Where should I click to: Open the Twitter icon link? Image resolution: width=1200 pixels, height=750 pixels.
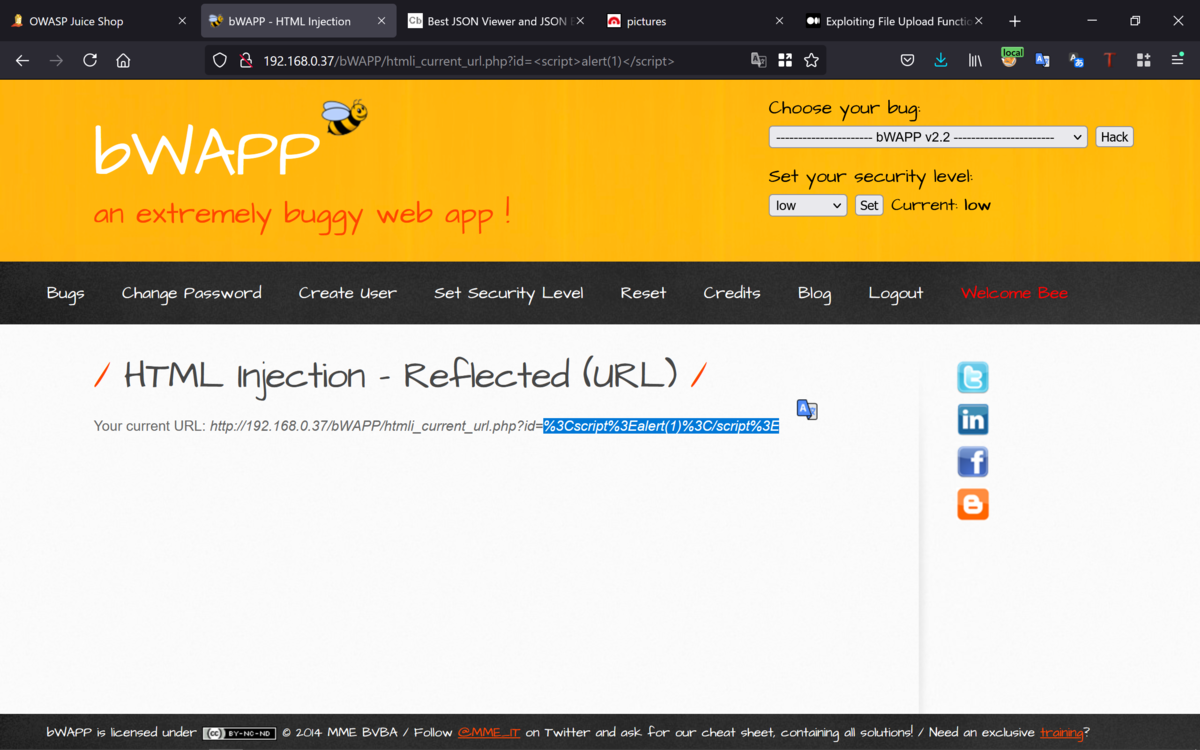(x=973, y=377)
